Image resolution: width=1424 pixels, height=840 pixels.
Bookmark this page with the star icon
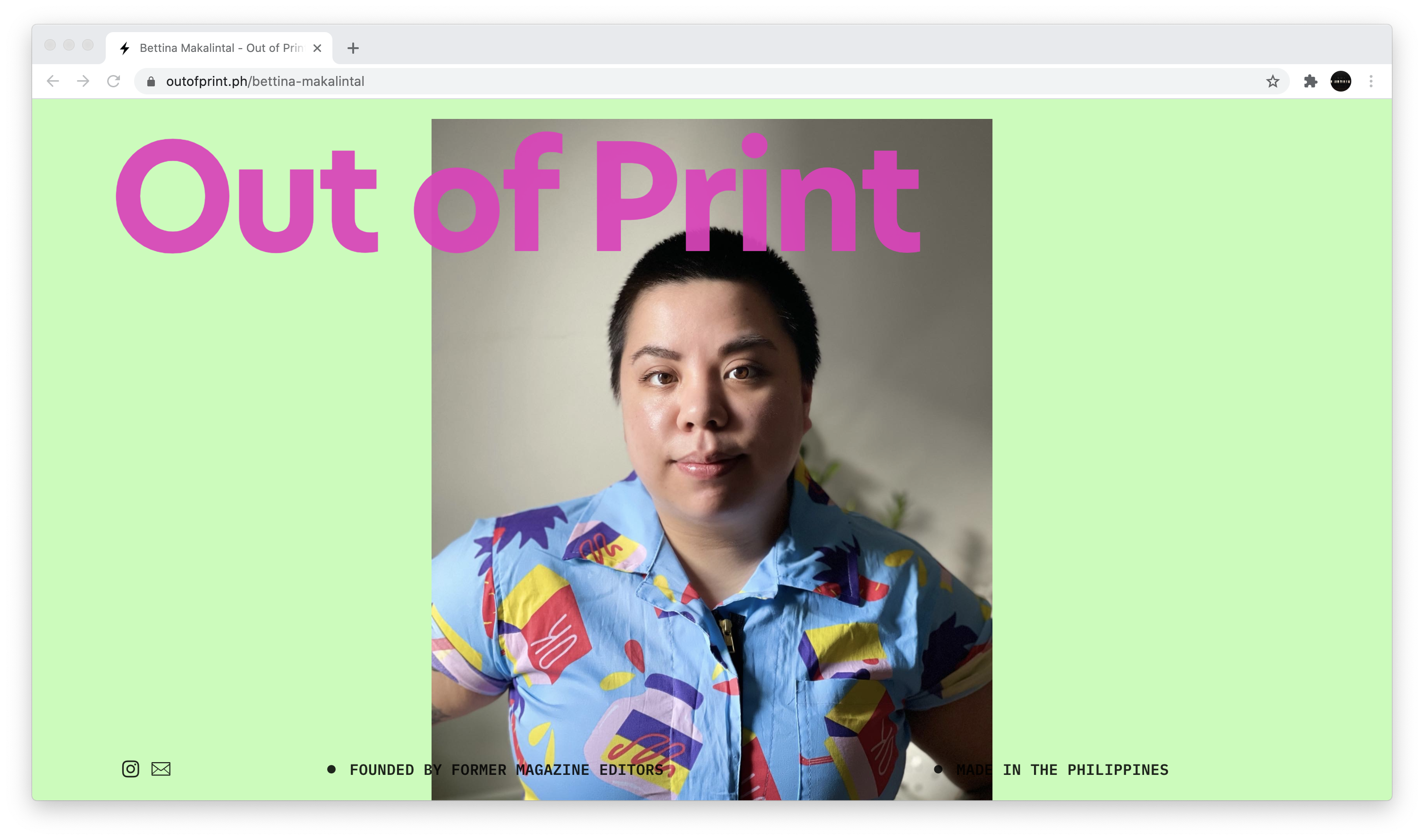(x=1272, y=82)
